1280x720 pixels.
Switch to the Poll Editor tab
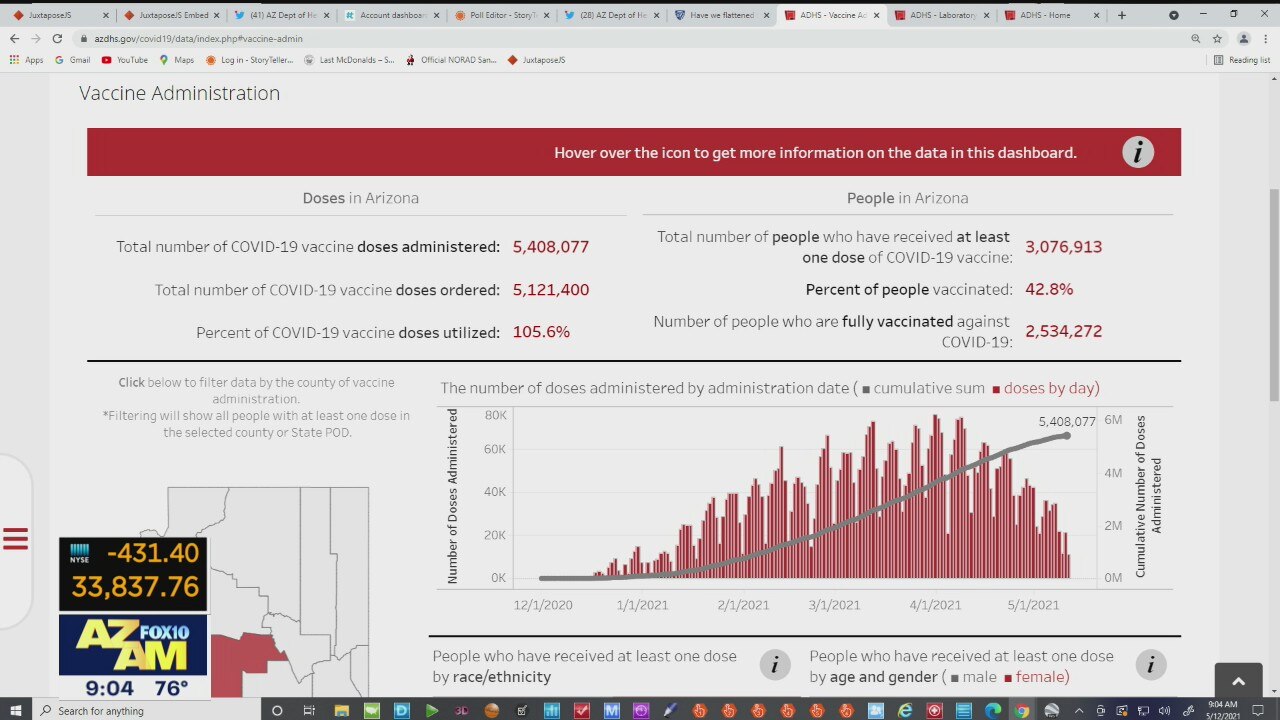502,15
